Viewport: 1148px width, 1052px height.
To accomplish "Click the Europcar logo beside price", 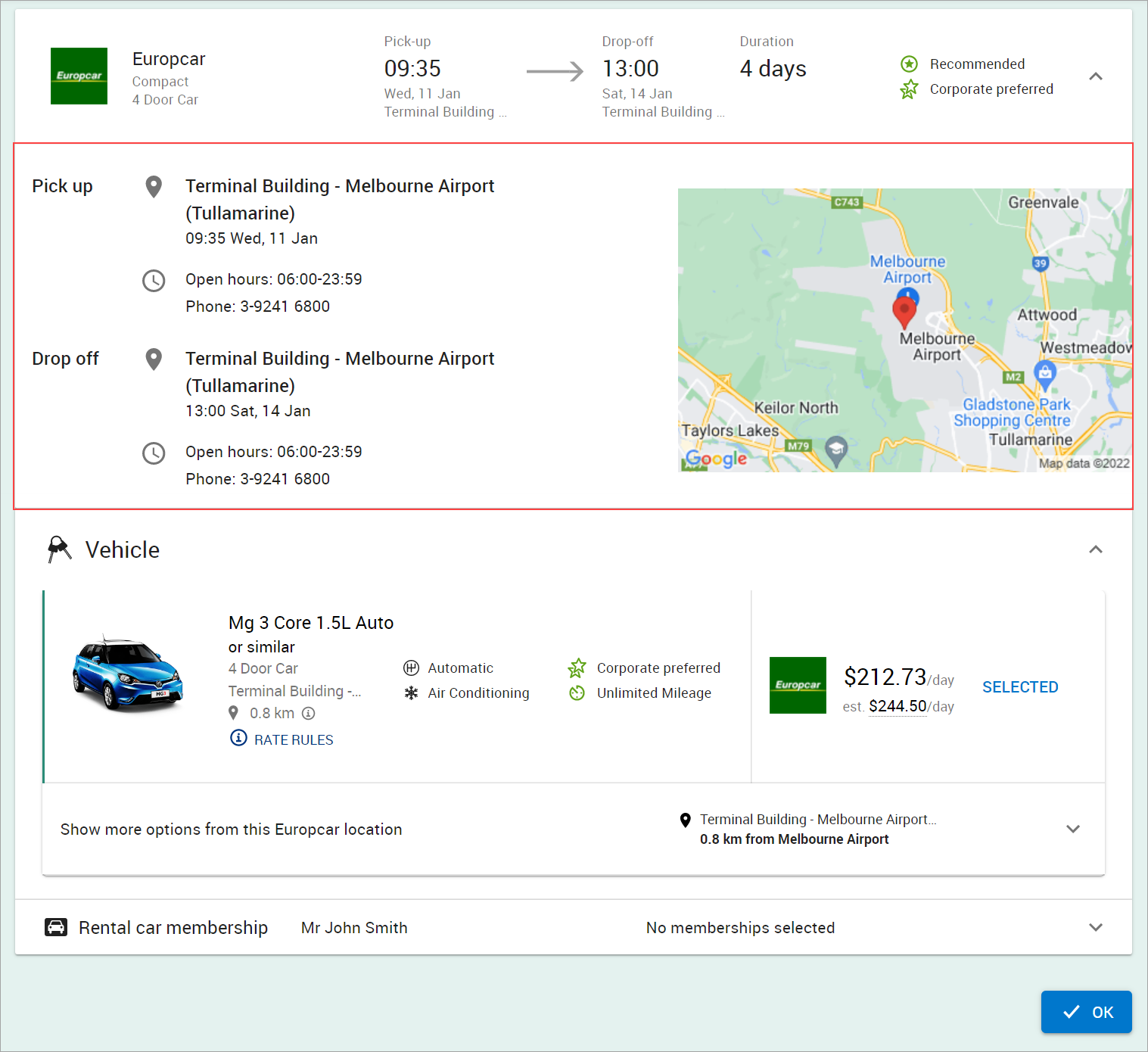I will tap(798, 685).
